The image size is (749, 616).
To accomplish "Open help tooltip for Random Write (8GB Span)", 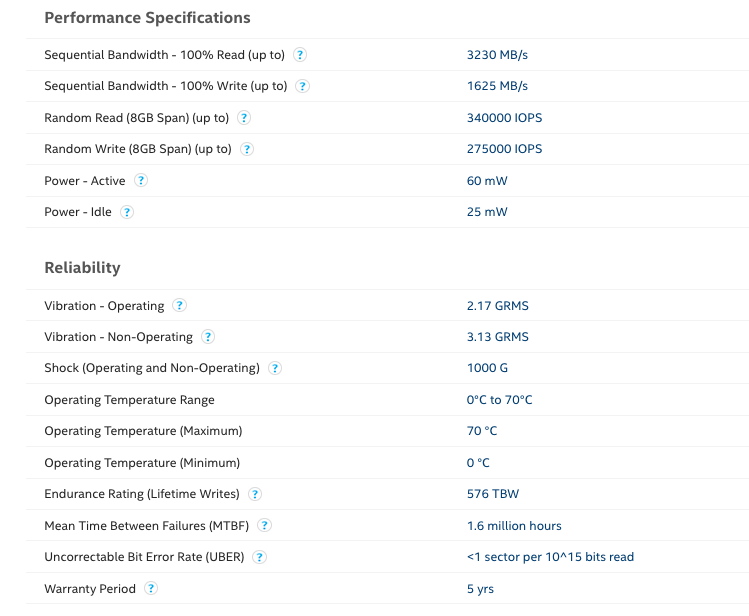I will click(247, 149).
